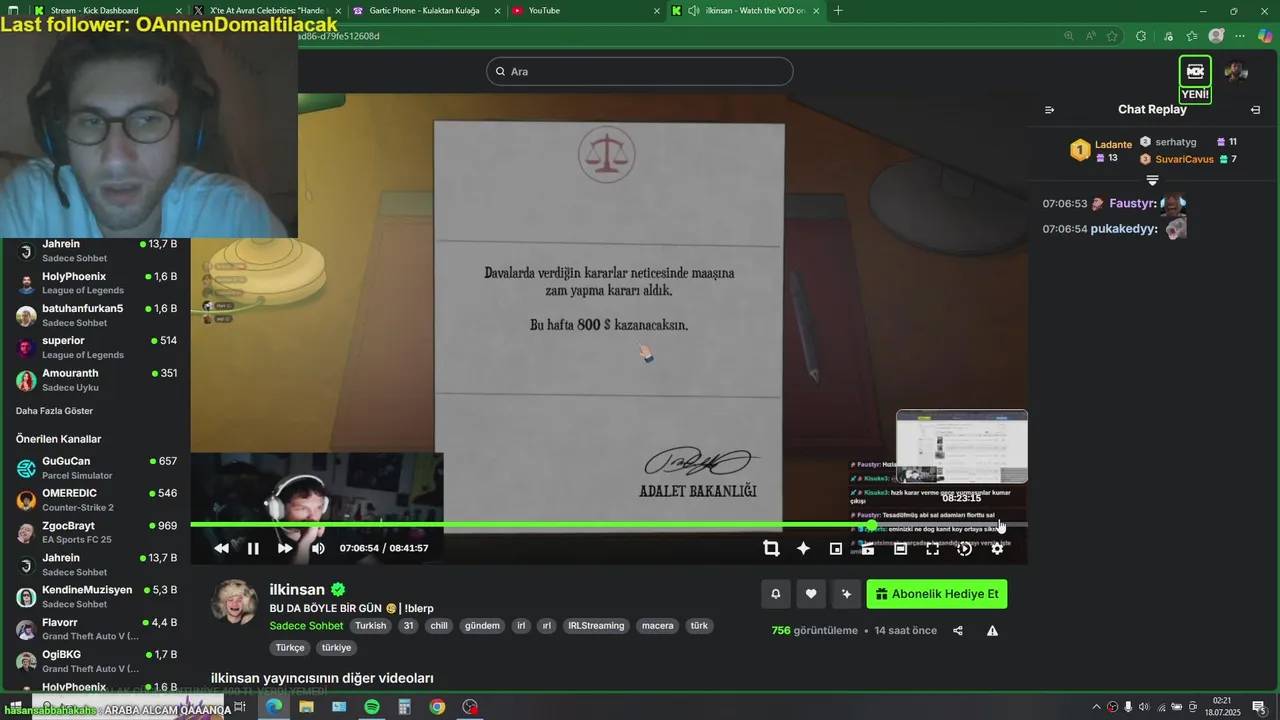Open browser zoom magnifier icon

click(1069, 36)
